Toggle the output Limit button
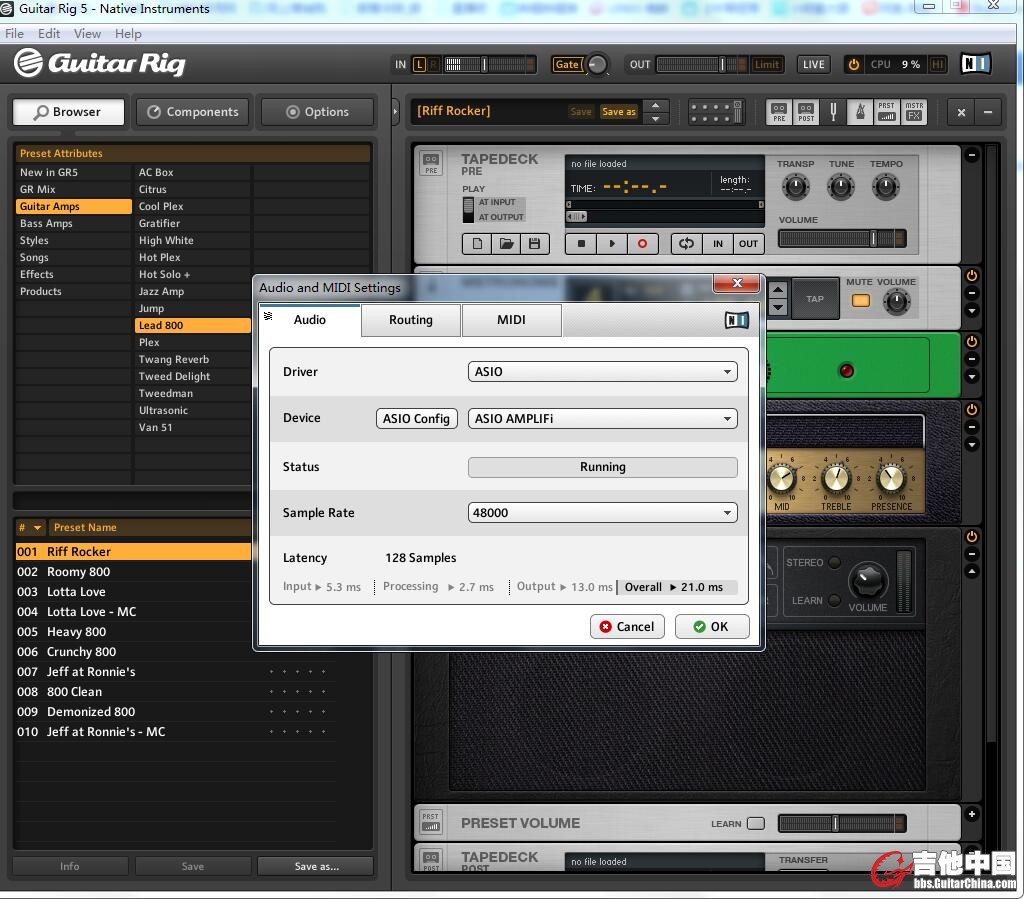 point(767,65)
